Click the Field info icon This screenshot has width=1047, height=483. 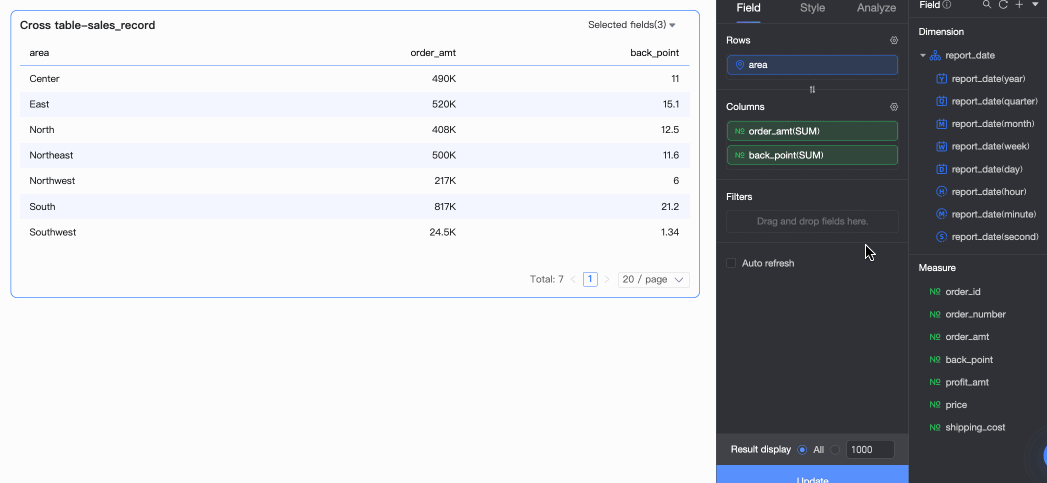(947, 5)
